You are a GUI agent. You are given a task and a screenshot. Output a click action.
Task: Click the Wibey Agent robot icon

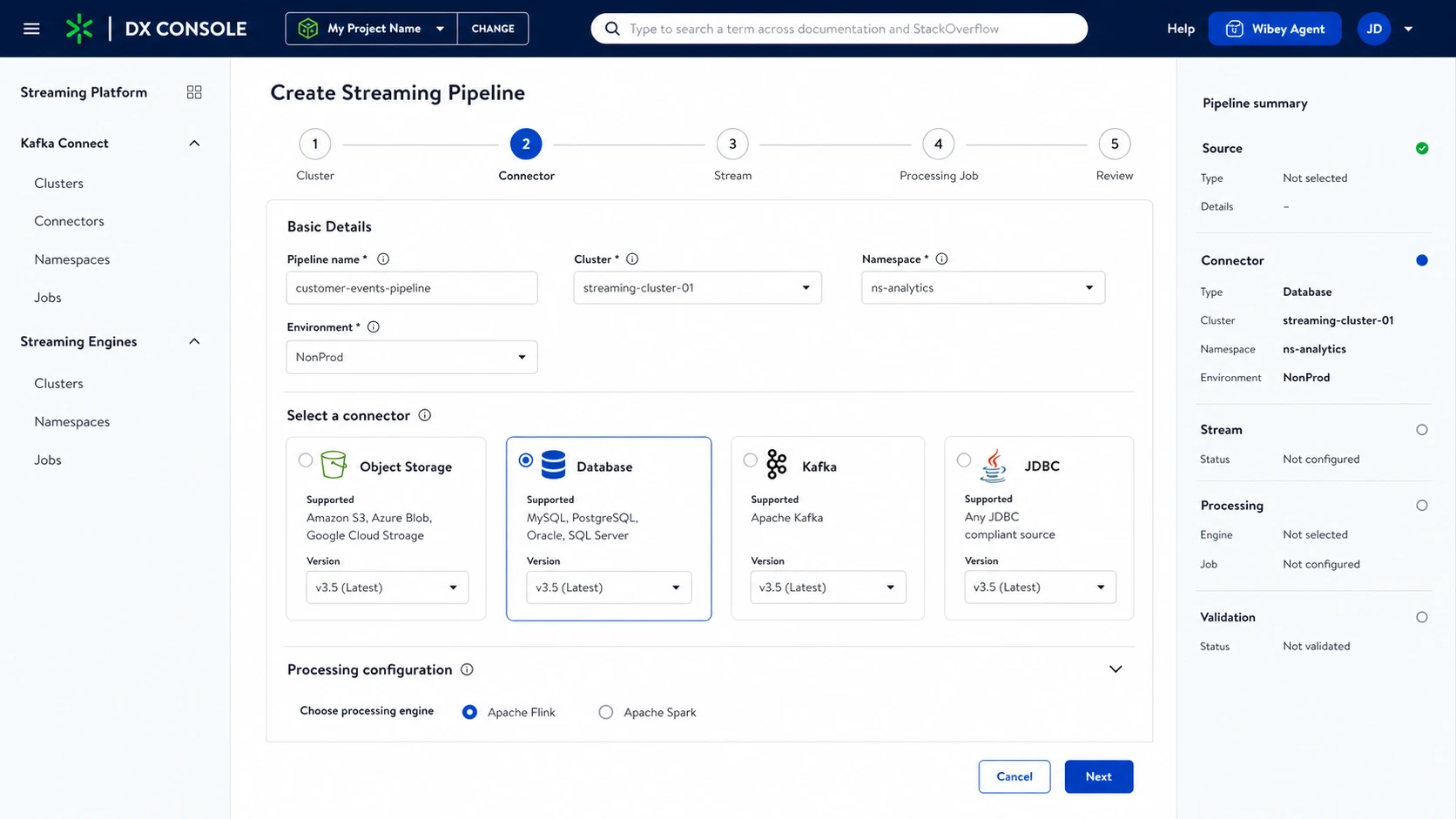pyautogui.click(x=1234, y=29)
